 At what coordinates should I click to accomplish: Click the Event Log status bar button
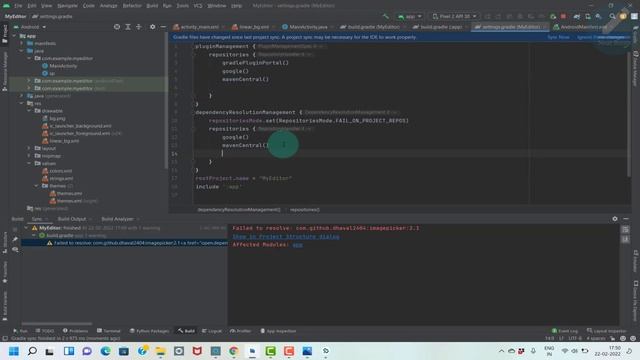pyautogui.click(x=565, y=331)
